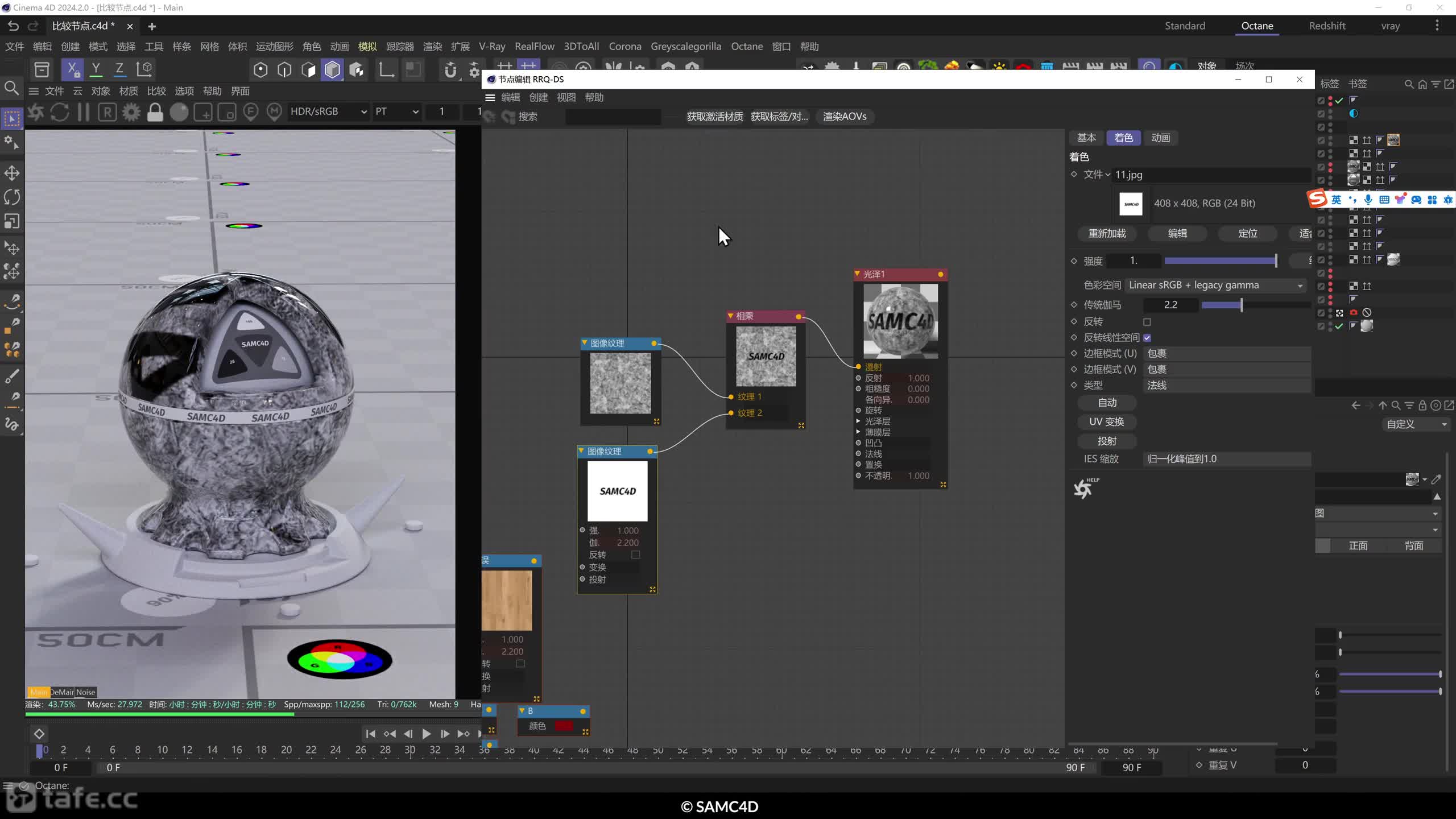Click the Octane settings gear icon
The image size is (1456, 819).
pos(131,112)
